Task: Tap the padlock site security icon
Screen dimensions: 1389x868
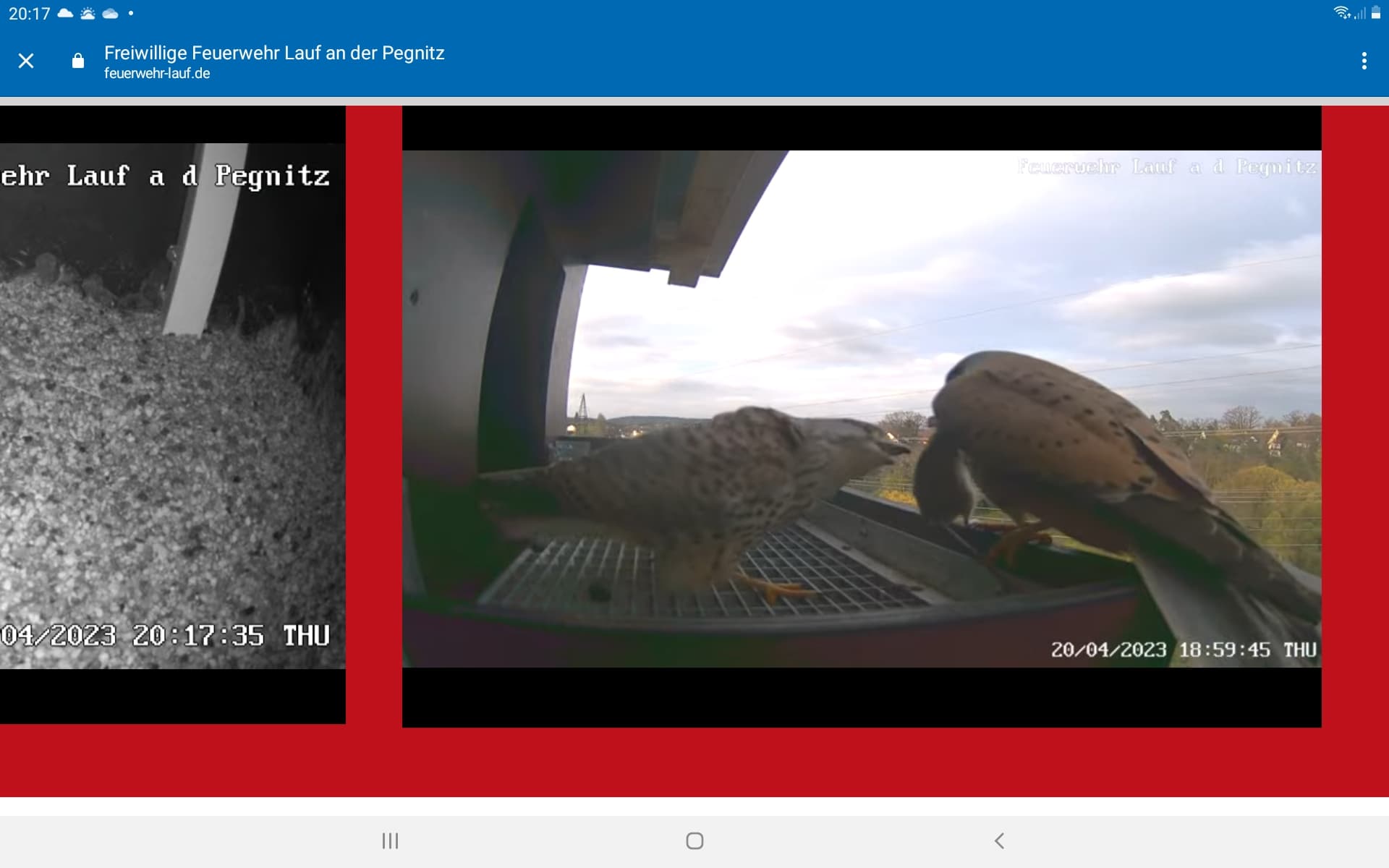Action: 78,61
